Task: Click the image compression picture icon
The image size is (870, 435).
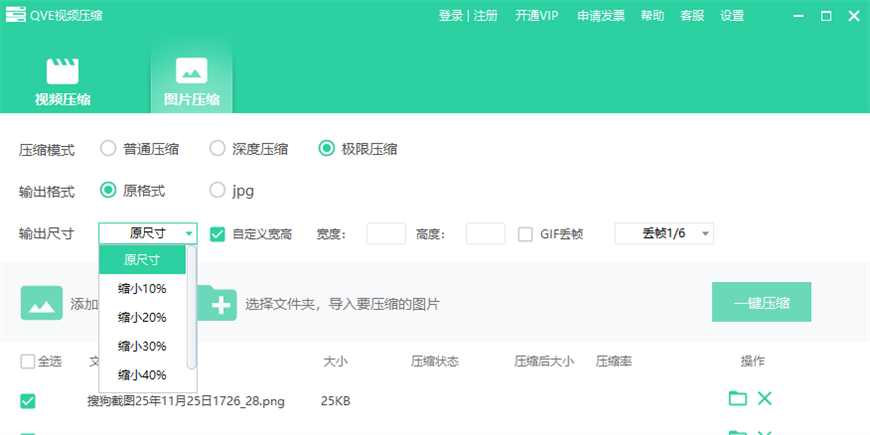Action: (191, 71)
